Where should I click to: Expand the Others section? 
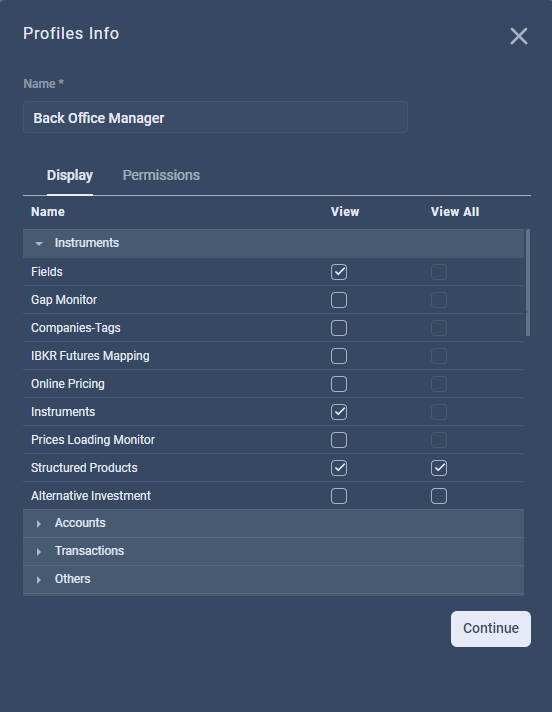(x=39, y=580)
